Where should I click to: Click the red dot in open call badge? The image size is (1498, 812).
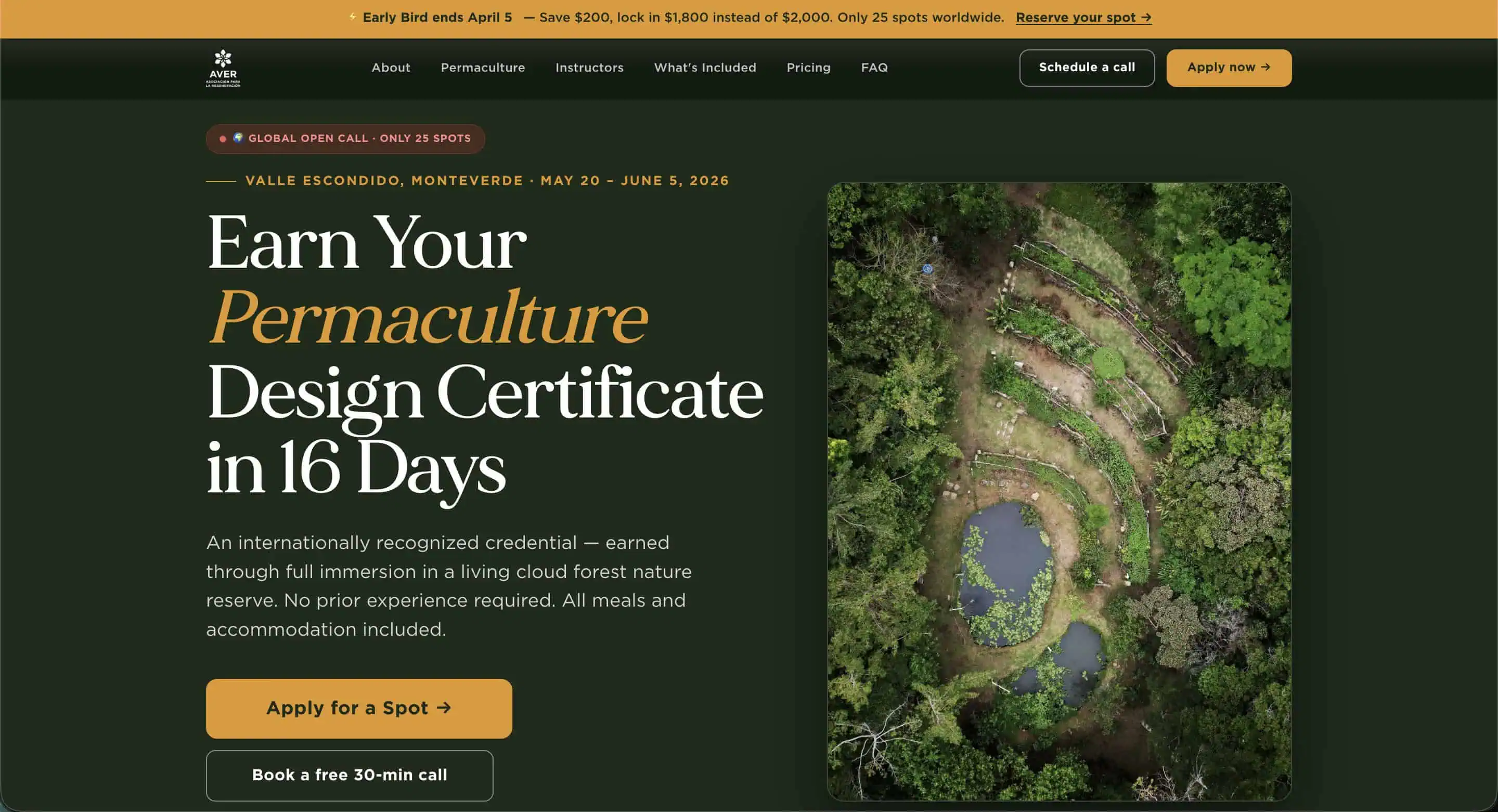[223, 139]
